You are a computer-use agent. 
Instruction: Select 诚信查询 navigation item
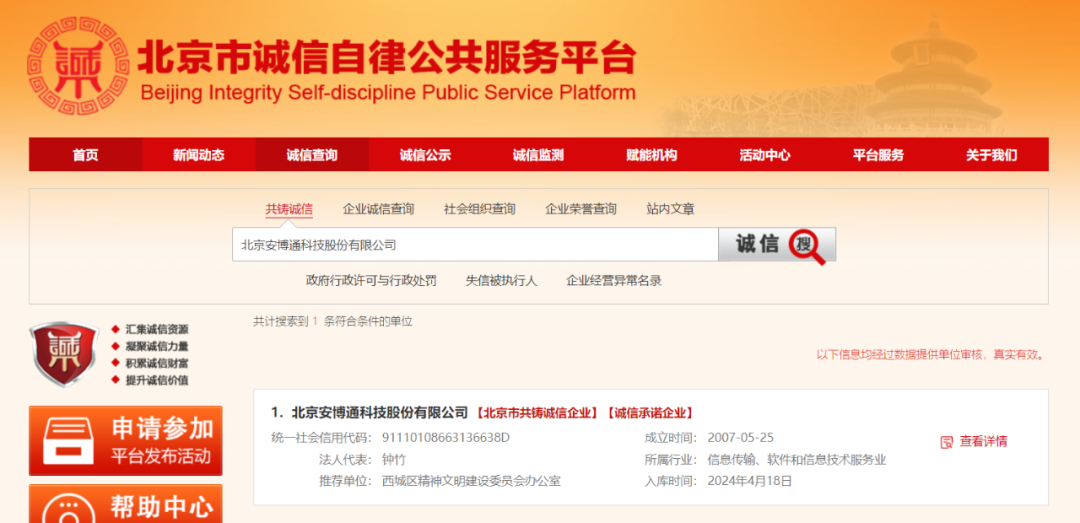pyautogui.click(x=312, y=155)
